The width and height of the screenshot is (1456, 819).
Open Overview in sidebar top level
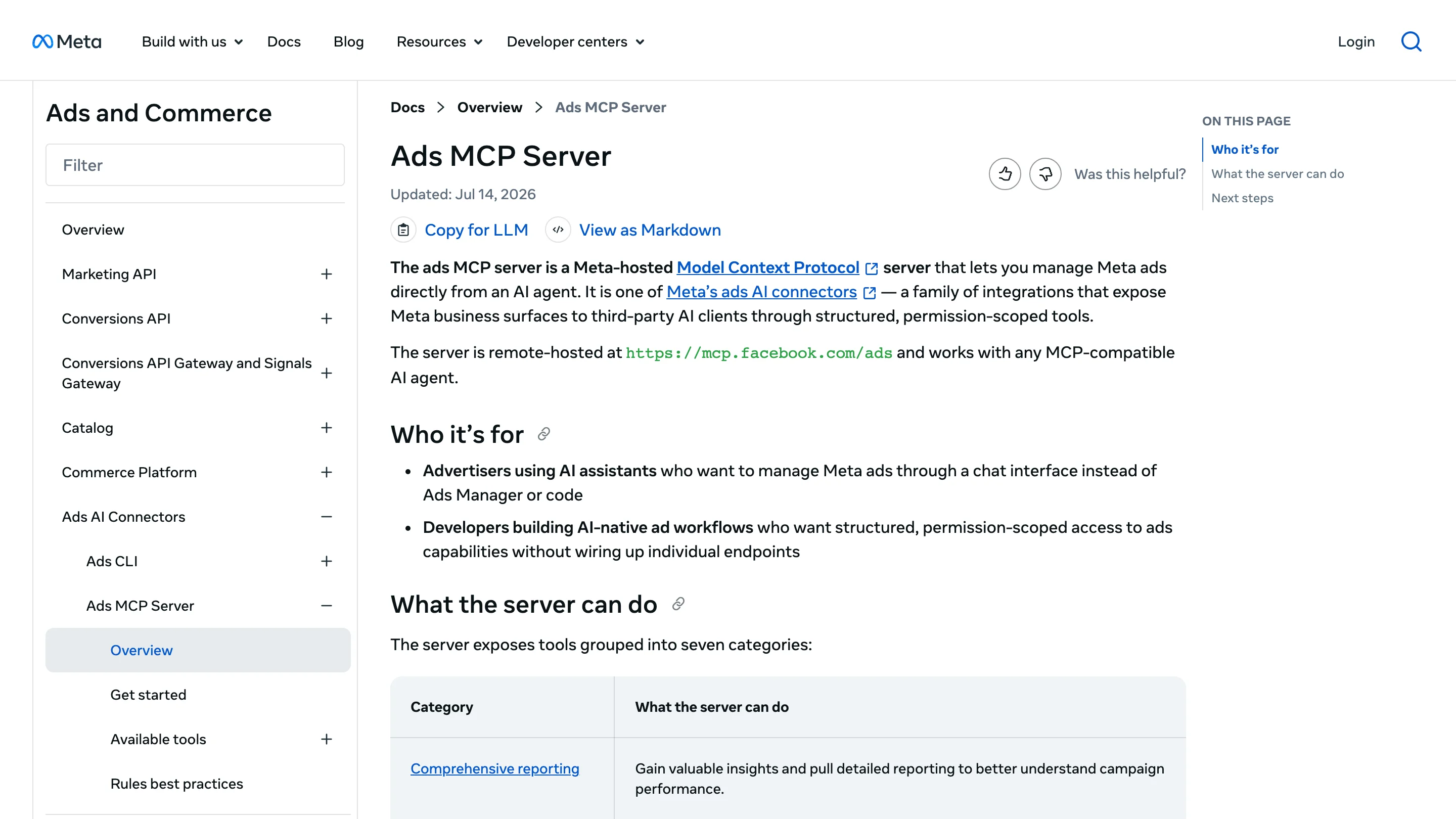(93, 230)
